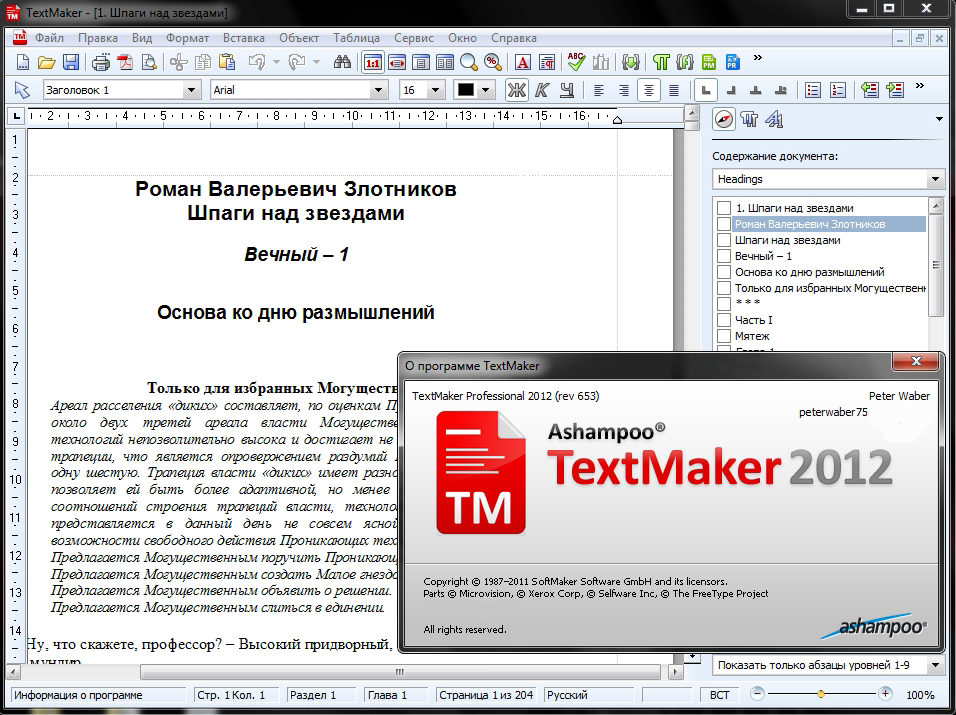Launch Presentations via the blue PR icon
Viewport: 956px width, 715px height.
pyautogui.click(x=733, y=62)
